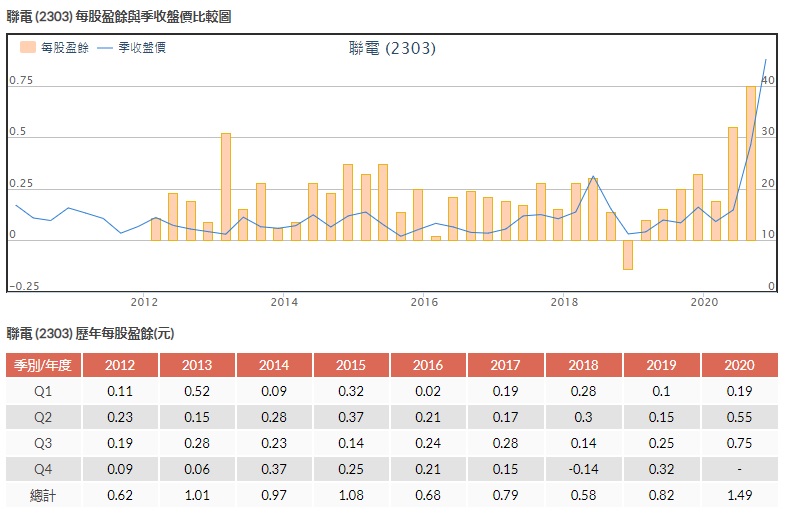Viewport: 787px width, 519px height.
Task: Click the 2014 total 0.97
Action: click(274, 495)
